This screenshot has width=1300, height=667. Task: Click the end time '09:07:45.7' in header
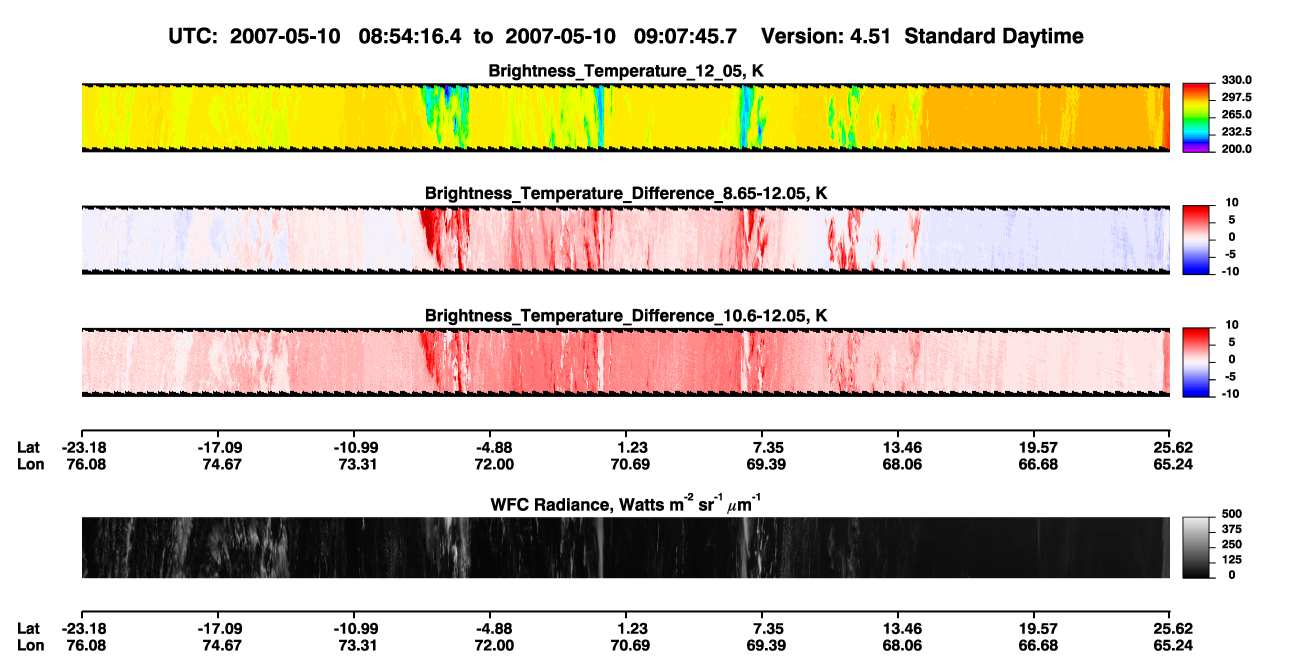point(685,37)
